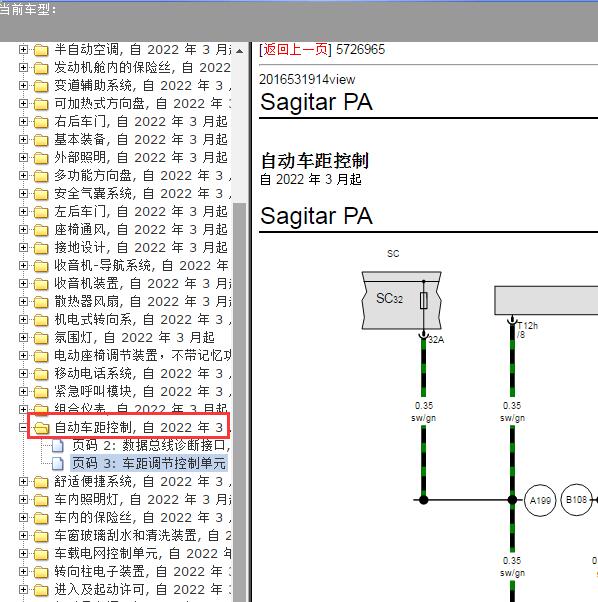The height and width of the screenshot is (602, 598).
Task: Click the folder icon for 座椅通风
Action: [41, 230]
